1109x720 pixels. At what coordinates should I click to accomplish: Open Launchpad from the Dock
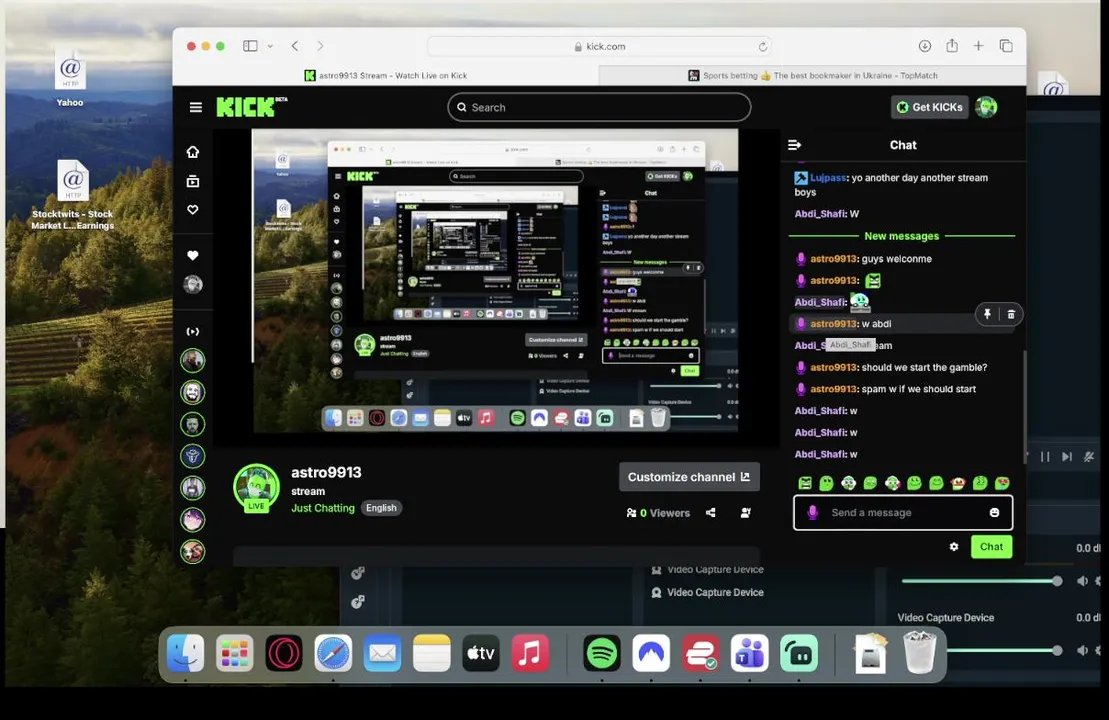pos(234,652)
